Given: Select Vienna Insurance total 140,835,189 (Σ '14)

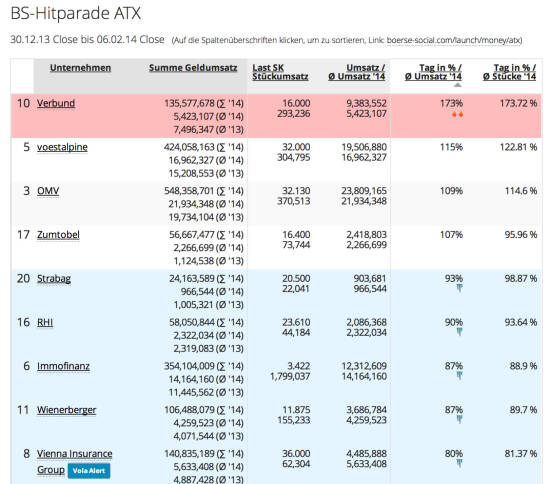Looking at the screenshot, I should [x=203, y=454].
